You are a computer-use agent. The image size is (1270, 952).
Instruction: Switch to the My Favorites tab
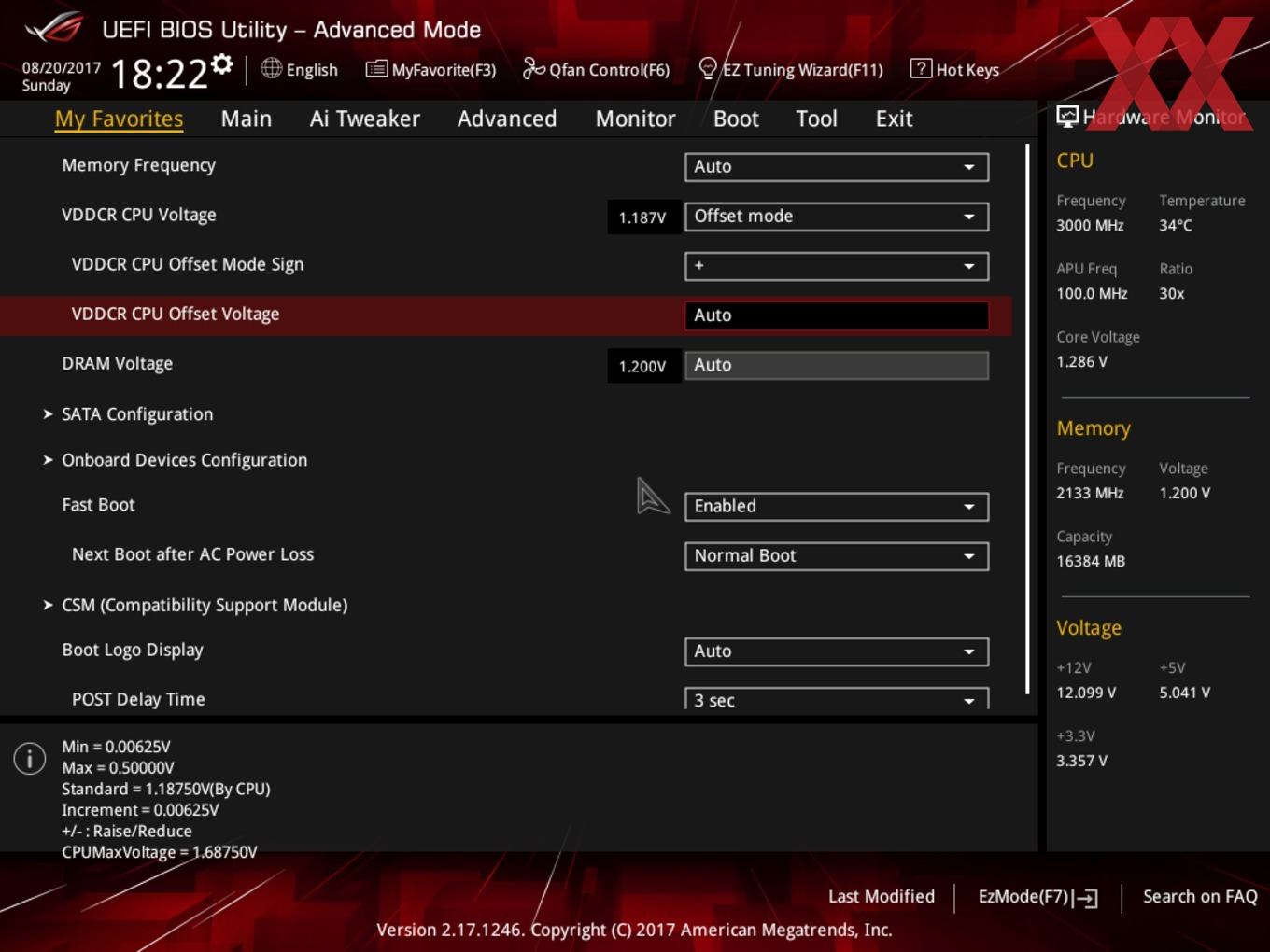point(119,119)
